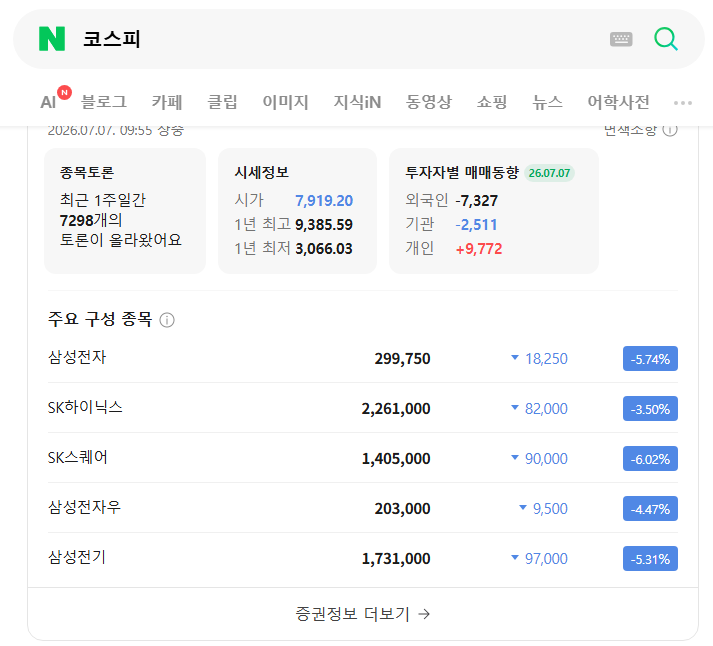Open the 투자자별 매매동향 card
The width and height of the screenshot is (713, 646).
(x=494, y=211)
